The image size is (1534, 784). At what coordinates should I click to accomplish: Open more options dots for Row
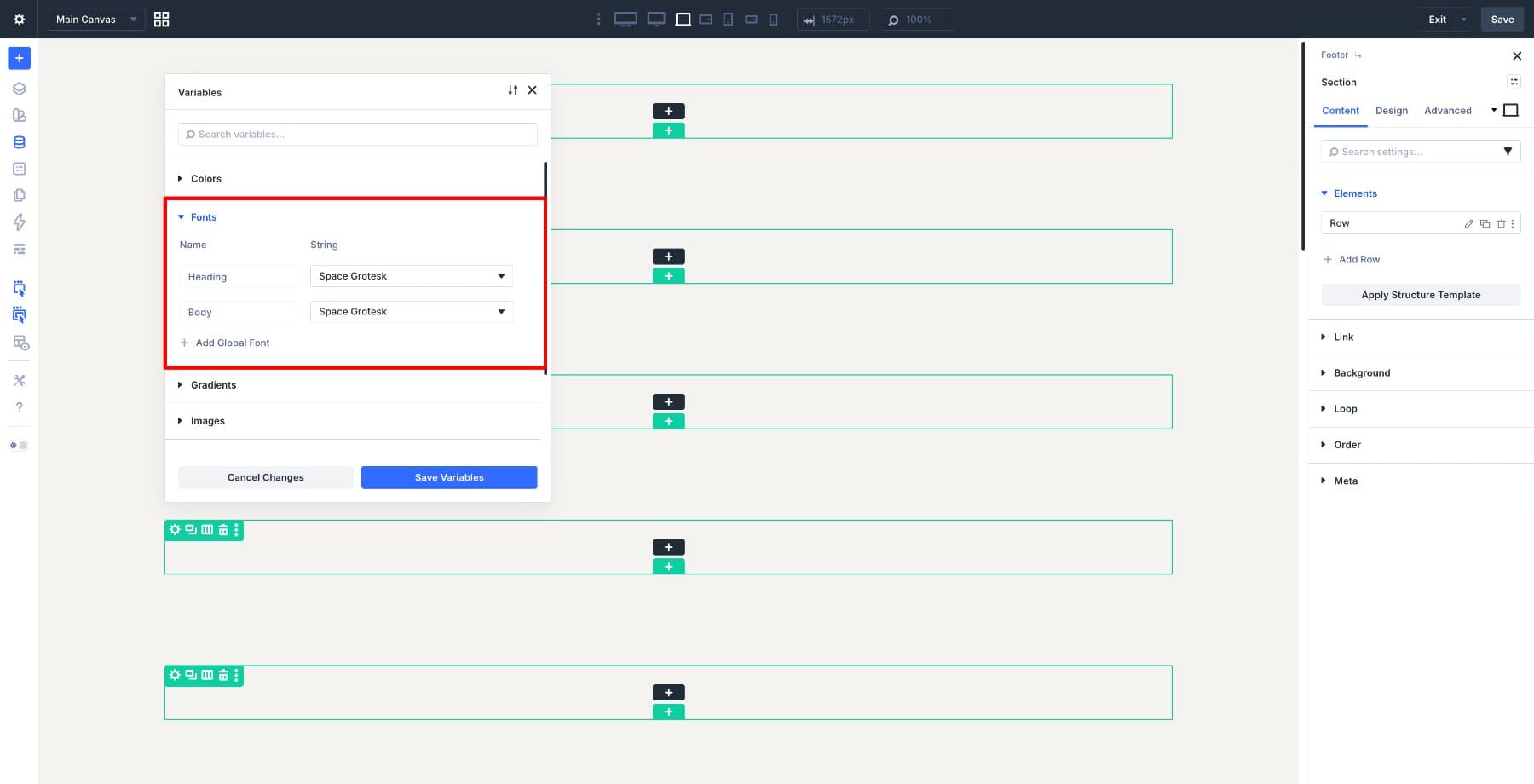[x=1513, y=223]
